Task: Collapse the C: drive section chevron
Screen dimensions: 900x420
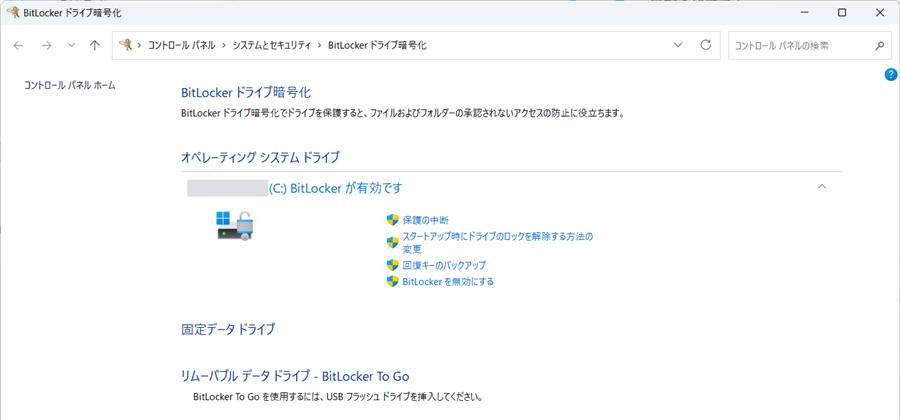Action: click(x=822, y=186)
